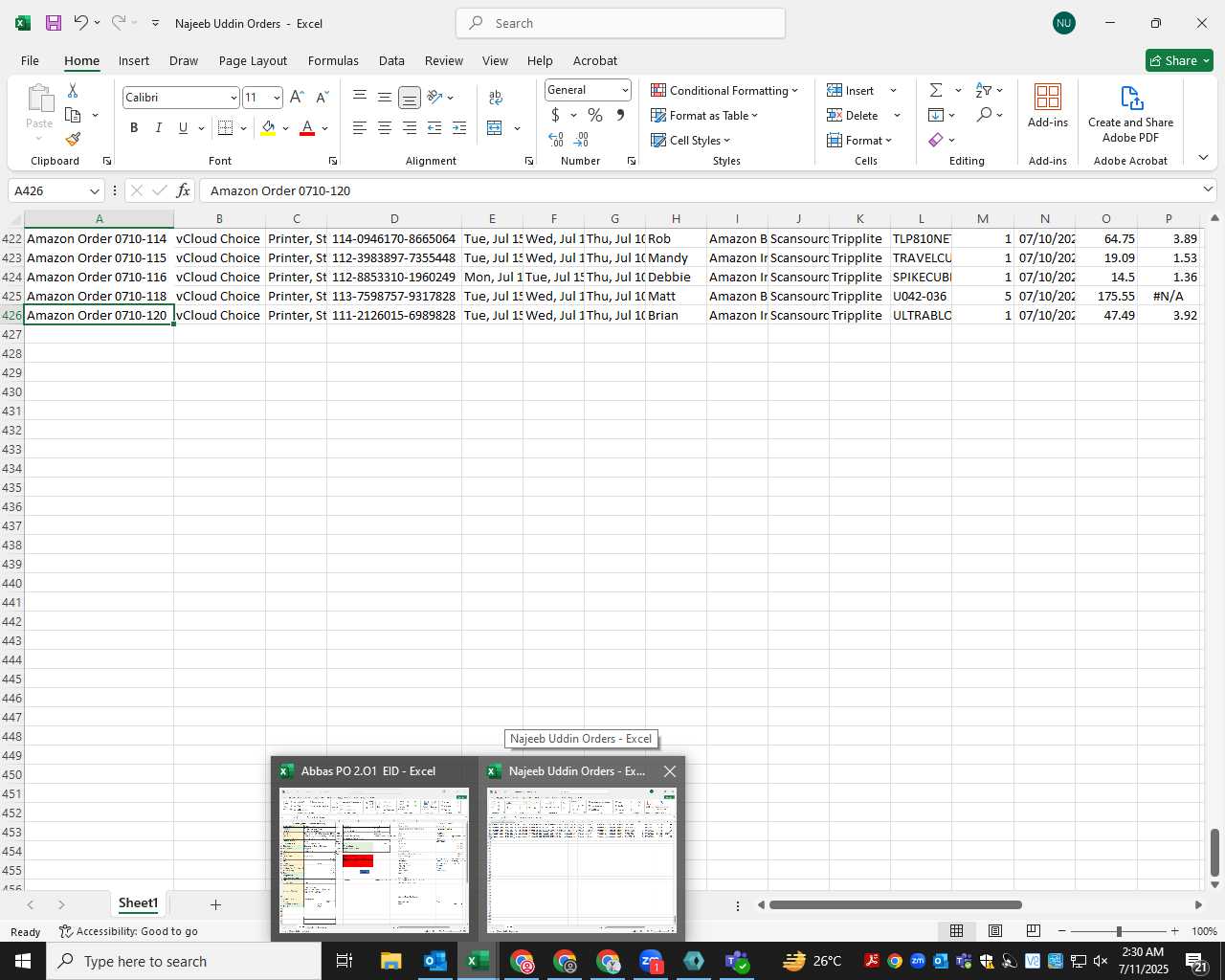The height and width of the screenshot is (980, 1225).
Task: Click the Save icon in title bar
Action: pyautogui.click(x=54, y=23)
